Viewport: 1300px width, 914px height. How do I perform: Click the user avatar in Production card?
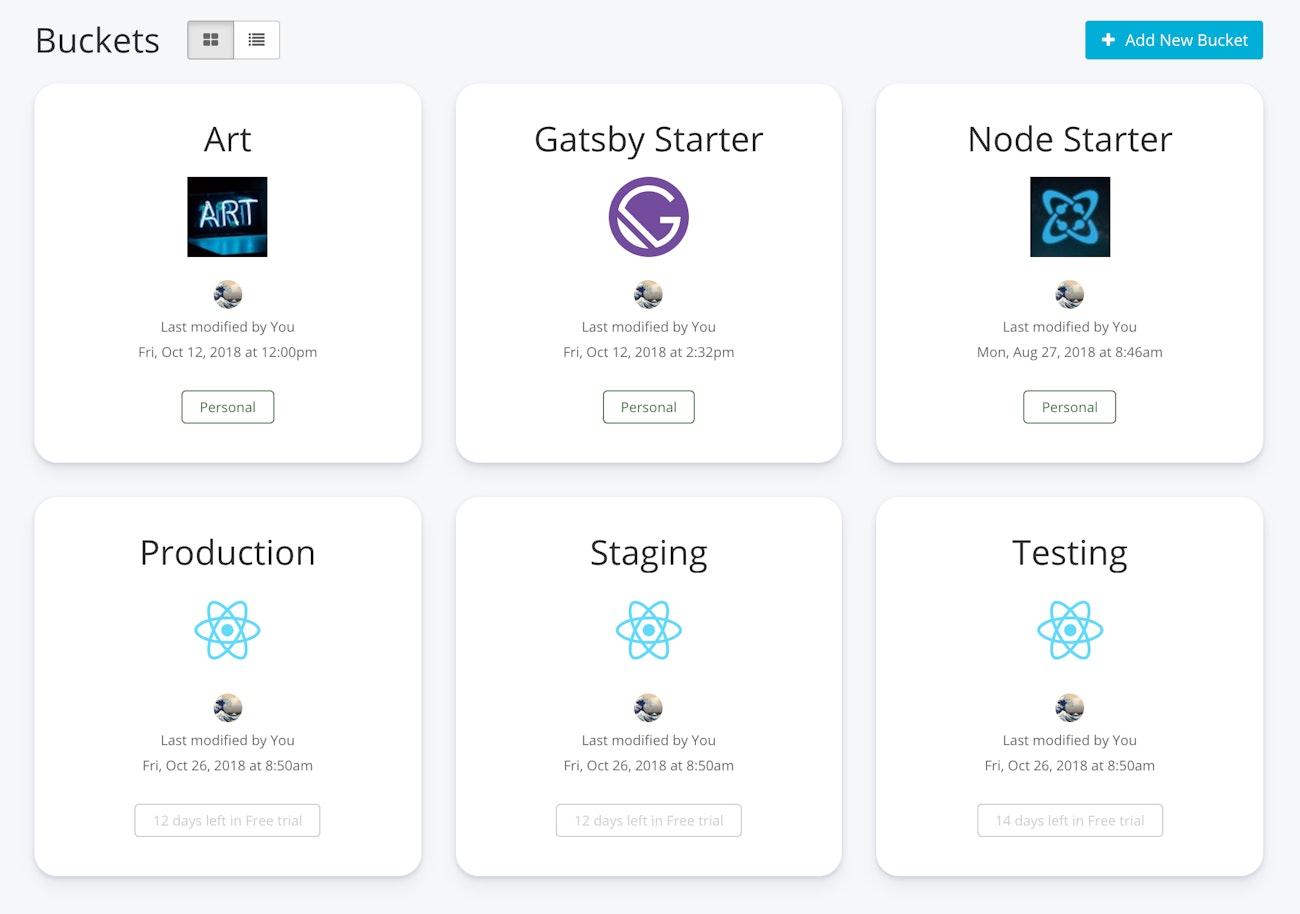[227, 708]
